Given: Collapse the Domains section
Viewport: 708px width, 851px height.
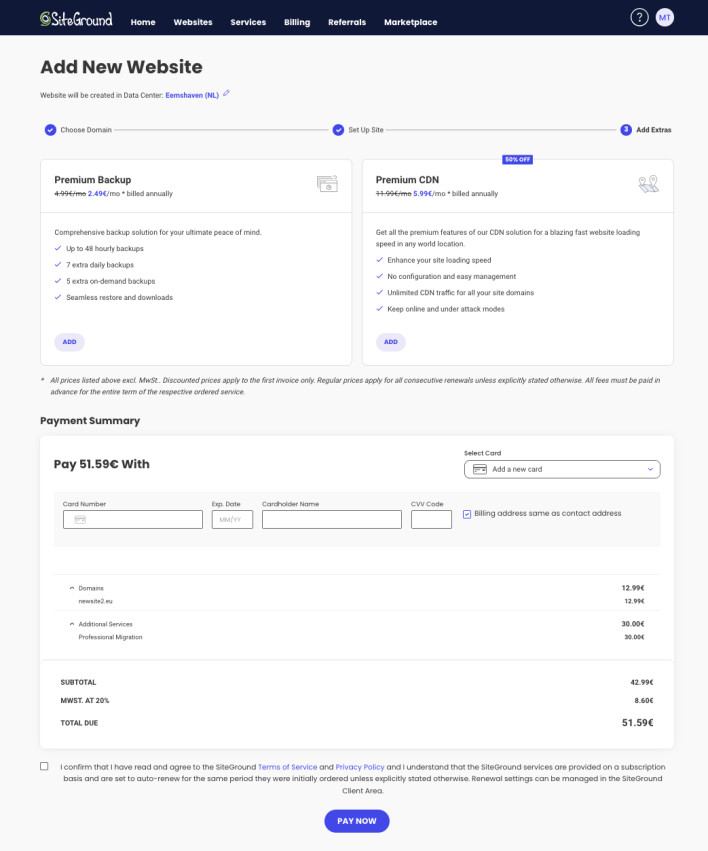Looking at the screenshot, I should (x=72, y=588).
